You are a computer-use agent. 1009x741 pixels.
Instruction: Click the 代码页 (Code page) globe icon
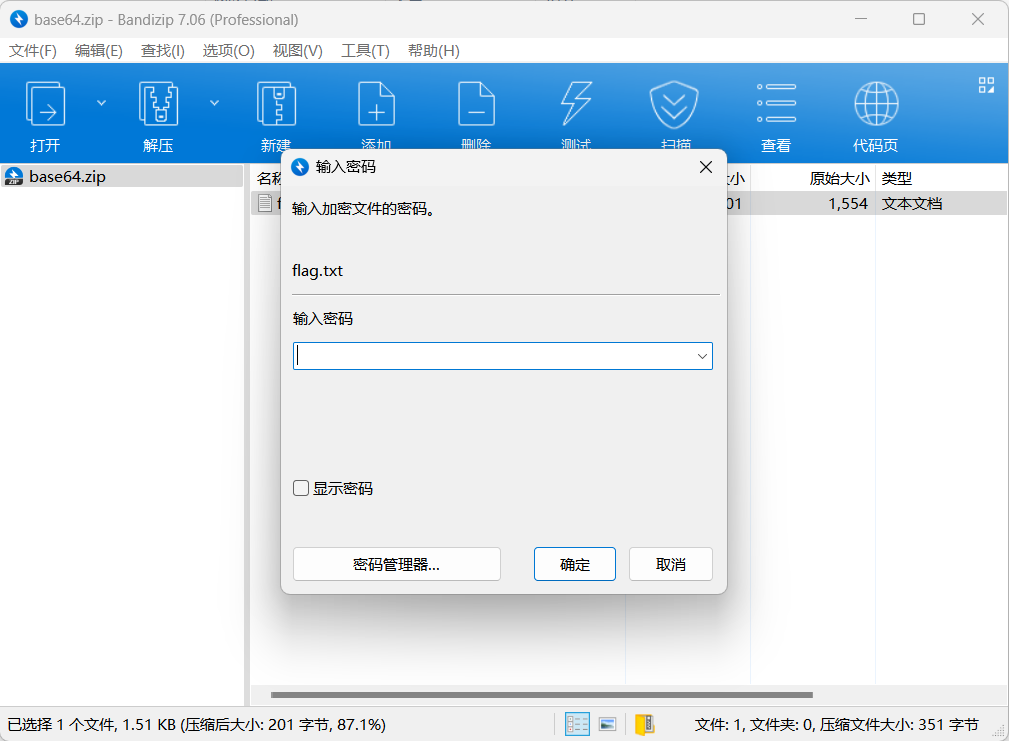click(x=875, y=104)
